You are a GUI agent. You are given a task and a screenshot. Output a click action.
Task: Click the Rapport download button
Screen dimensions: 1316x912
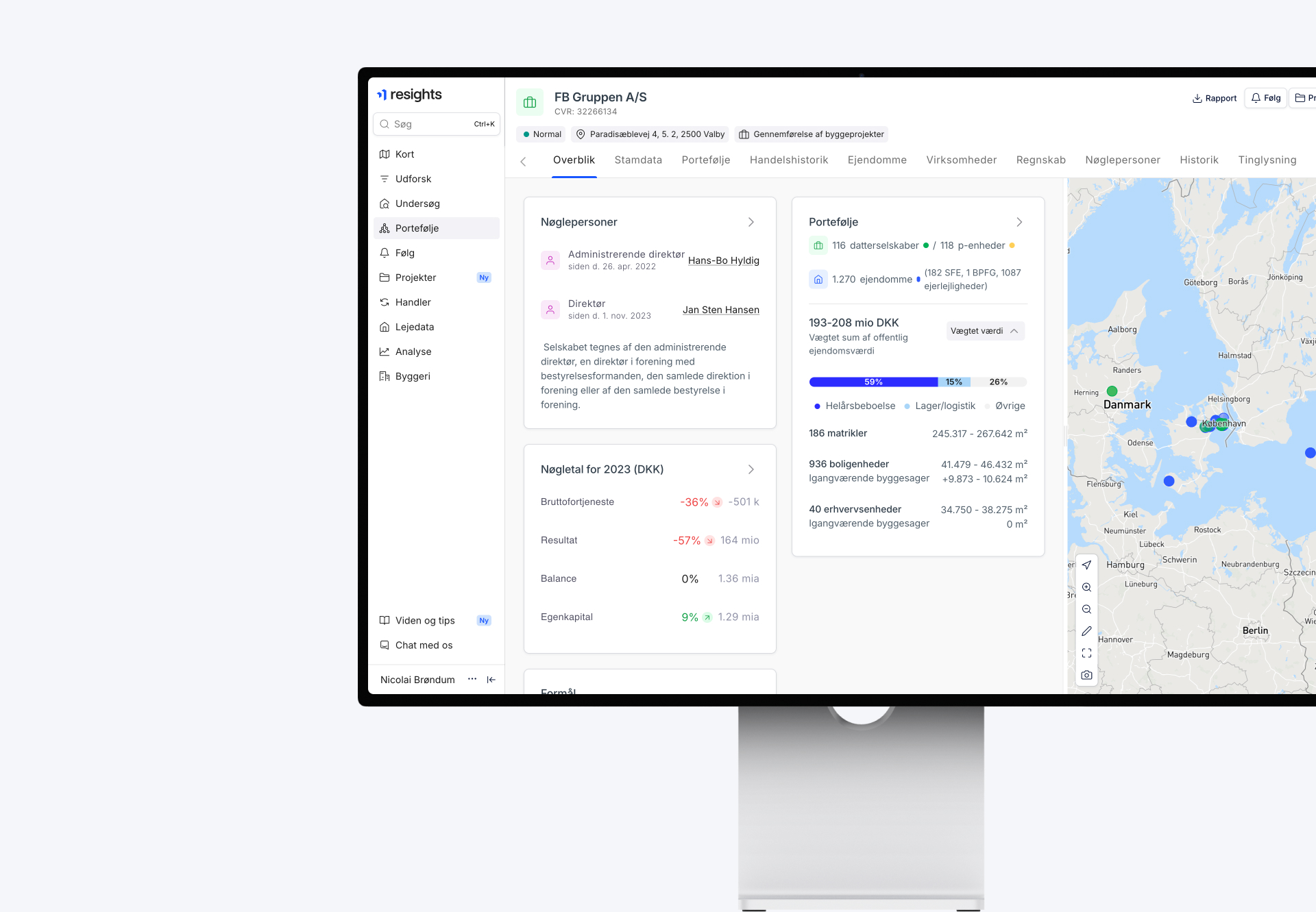(1215, 99)
